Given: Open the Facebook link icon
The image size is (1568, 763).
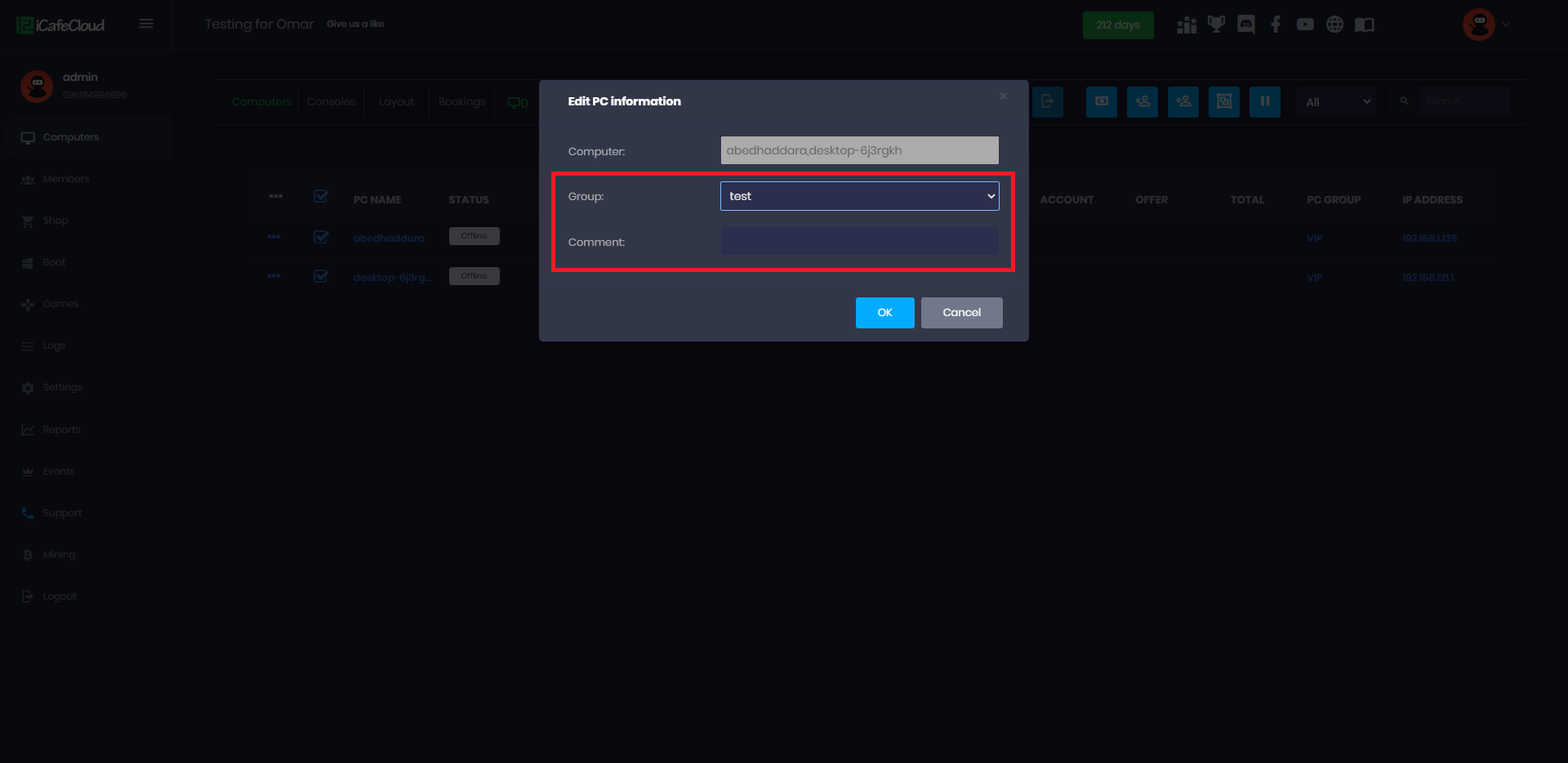Looking at the screenshot, I should click(1276, 25).
